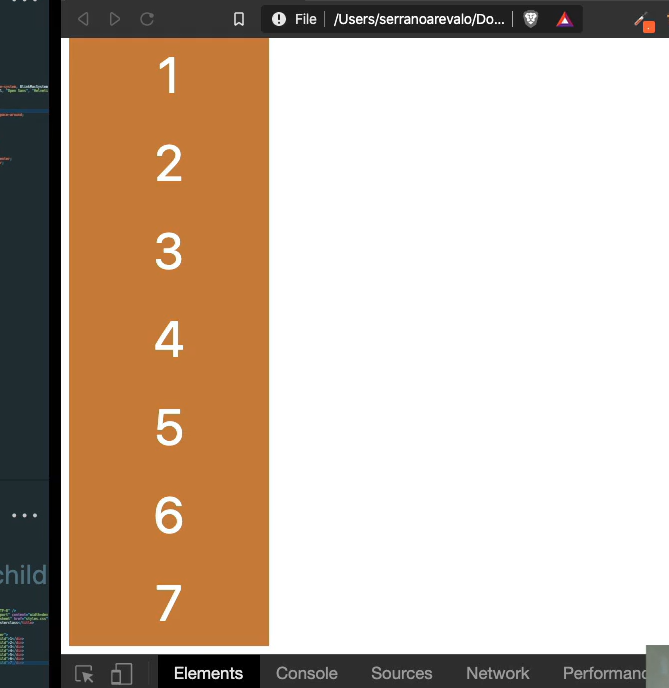Open the extension icon with orange badge

644,22
